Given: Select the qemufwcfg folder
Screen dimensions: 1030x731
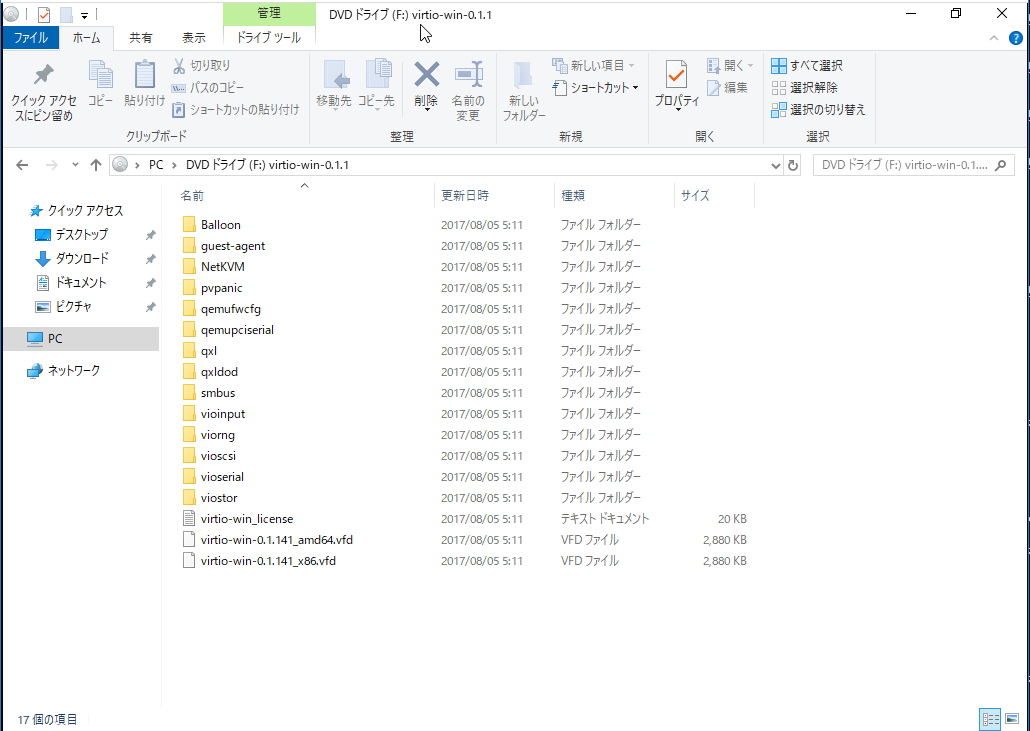Looking at the screenshot, I should pyautogui.click(x=231, y=309).
